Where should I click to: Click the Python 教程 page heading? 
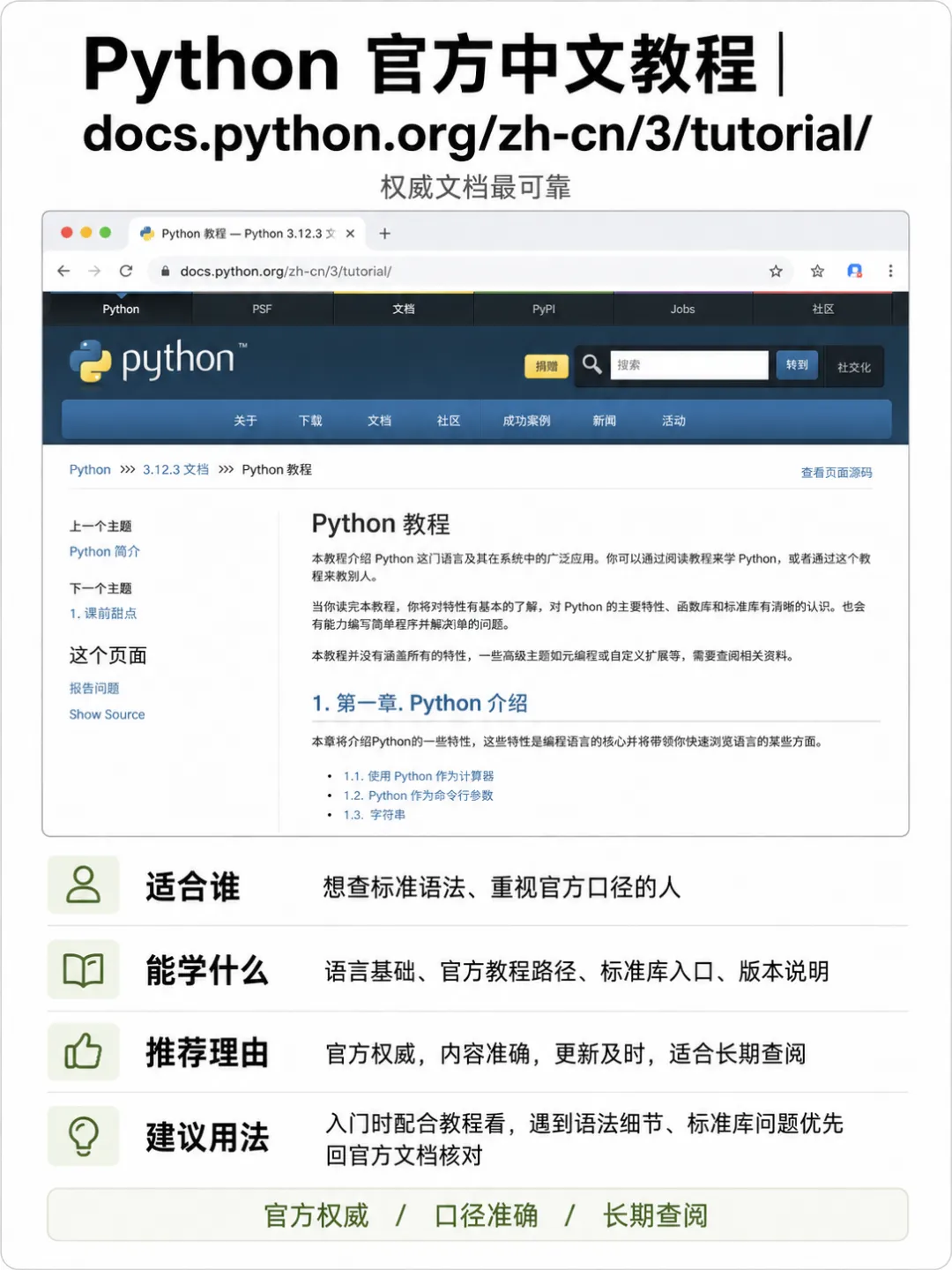pos(381,524)
